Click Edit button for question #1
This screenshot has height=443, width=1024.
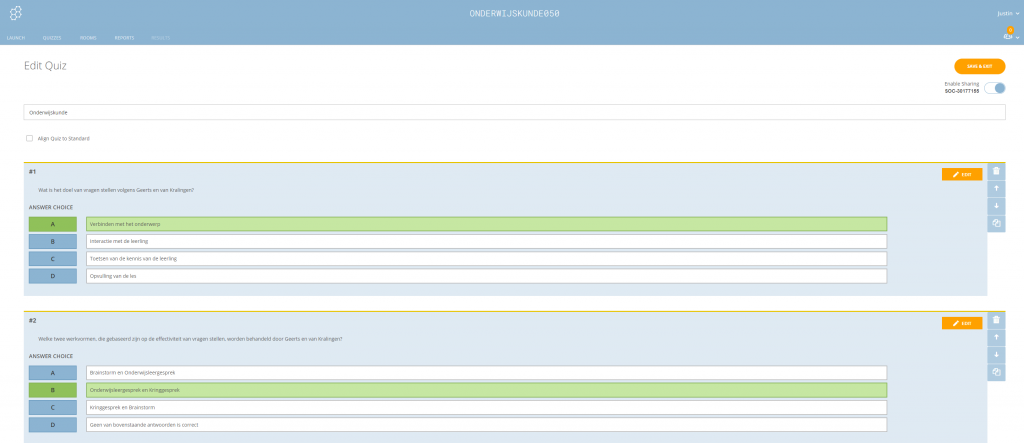(x=961, y=174)
